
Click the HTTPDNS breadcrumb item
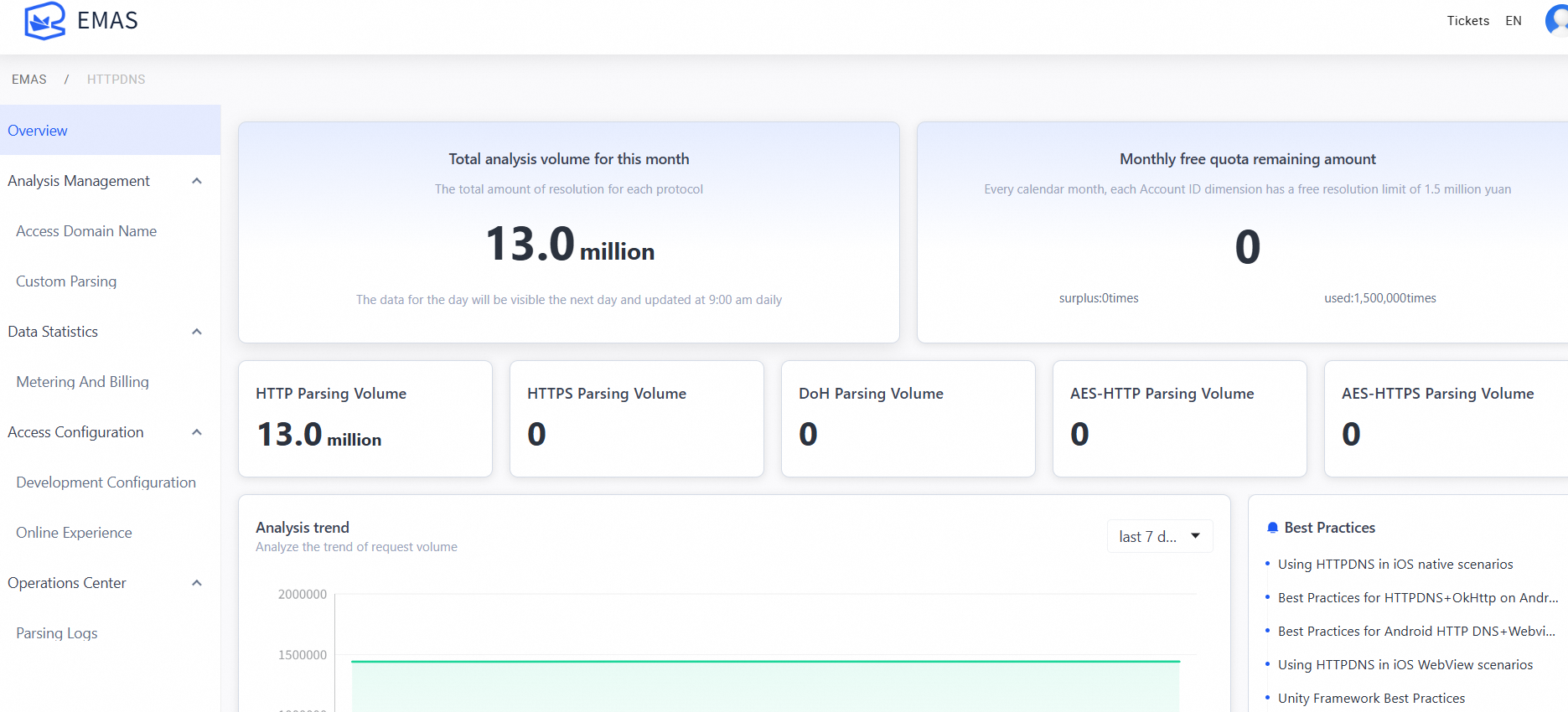click(x=116, y=80)
